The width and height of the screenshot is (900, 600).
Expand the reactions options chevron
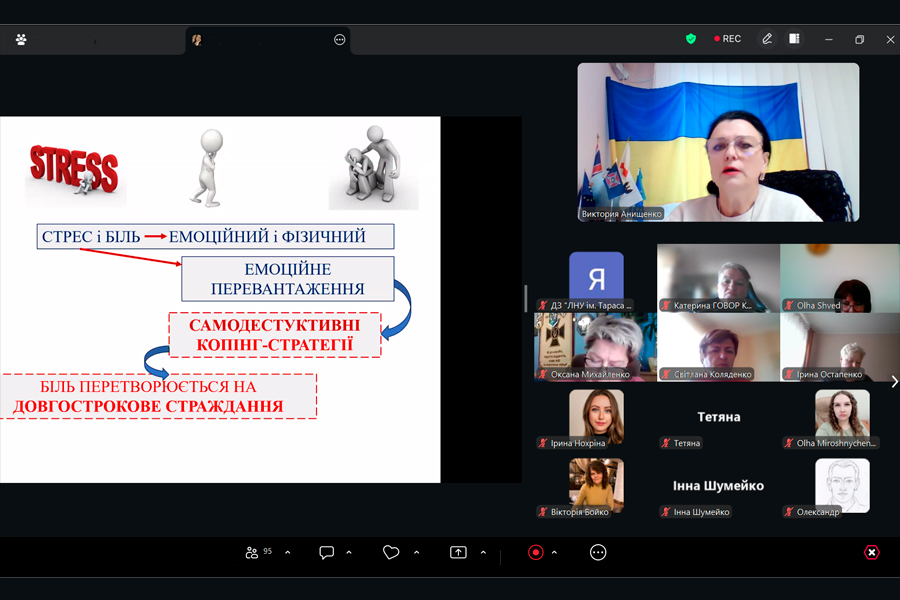(416, 552)
